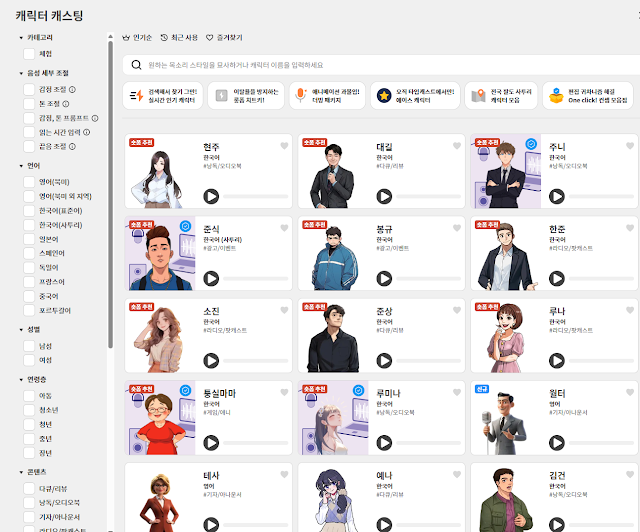The image size is (640, 532).
Task: Open the 에이스 캐릭터 collection chip
Action: tap(415, 96)
